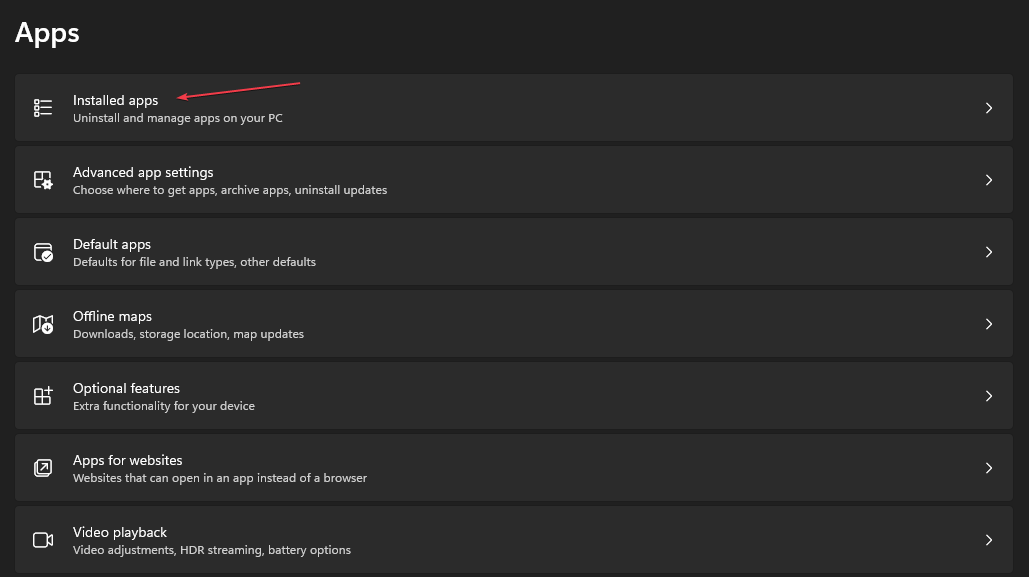
Task: Expand Offline maps with its arrow
Action: point(988,324)
